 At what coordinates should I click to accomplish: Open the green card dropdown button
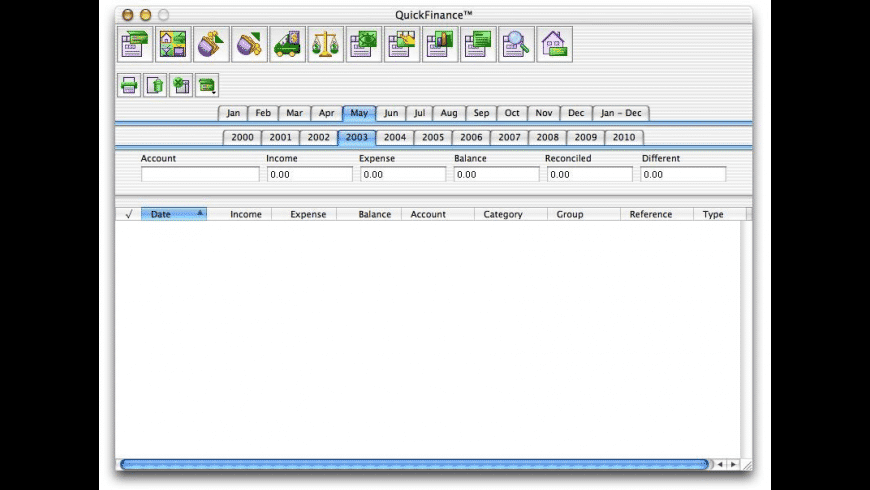click(x=207, y=85)
